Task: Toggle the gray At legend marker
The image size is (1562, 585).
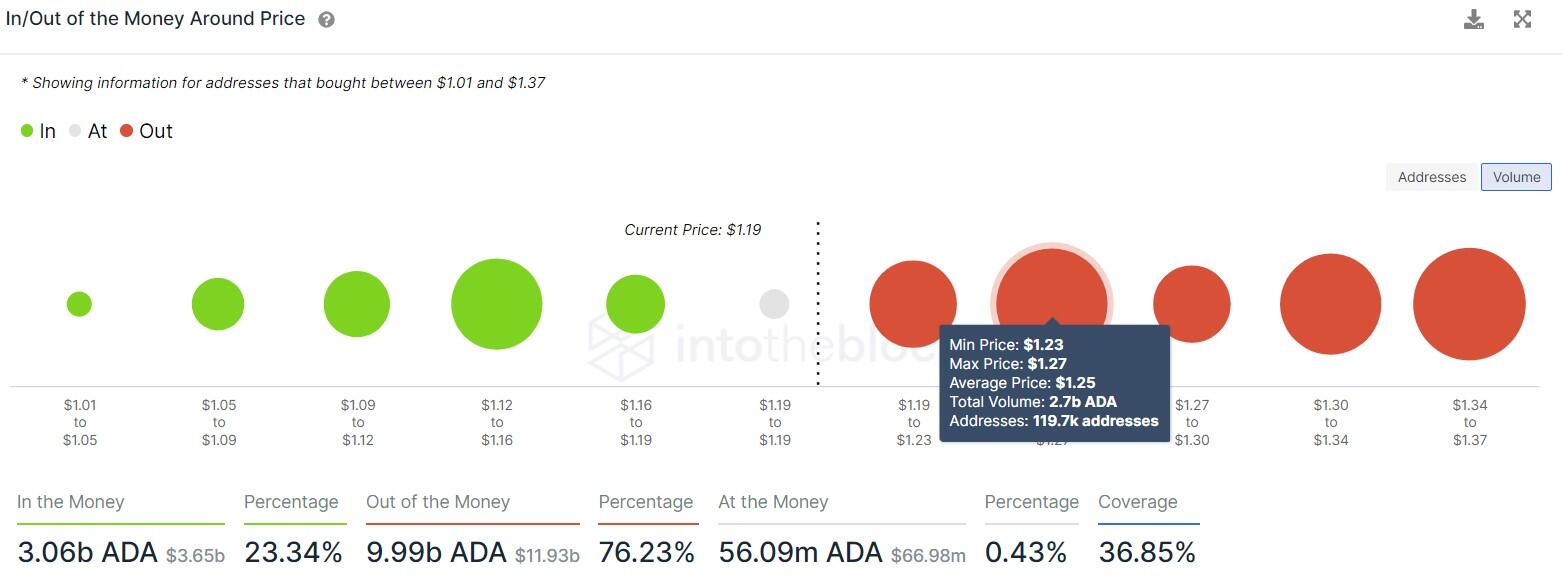Action: tap(75, 131)
